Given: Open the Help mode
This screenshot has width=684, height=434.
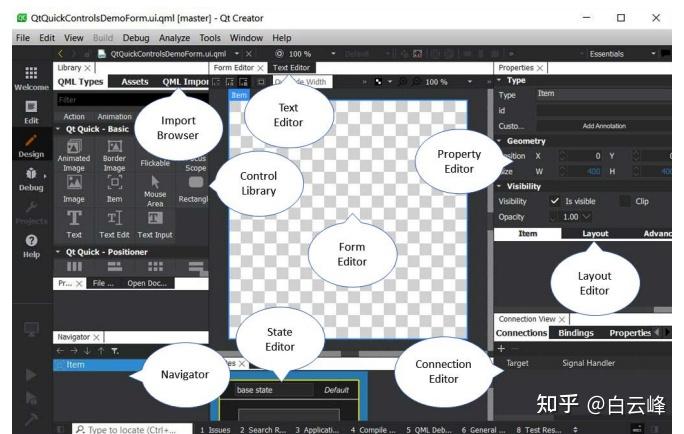Looking at the screenshot, I should point(31,246).
